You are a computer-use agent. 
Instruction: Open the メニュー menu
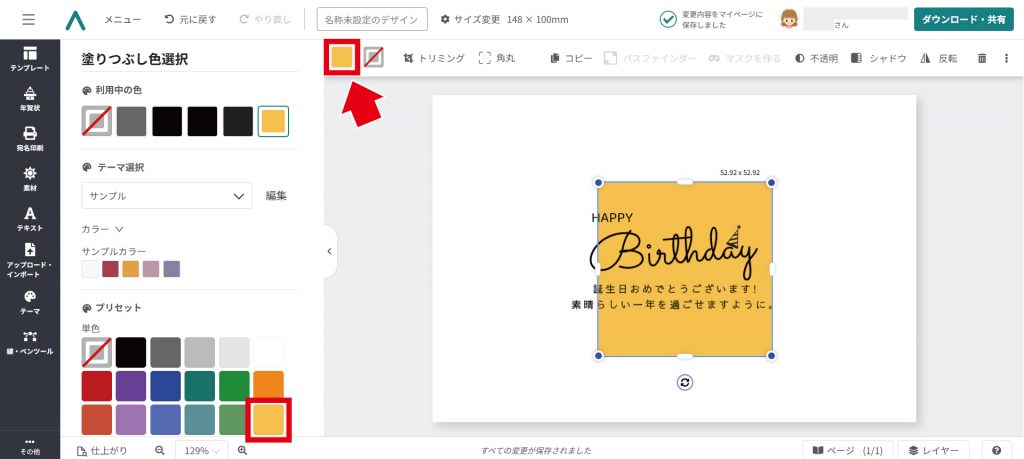(122, 20)
